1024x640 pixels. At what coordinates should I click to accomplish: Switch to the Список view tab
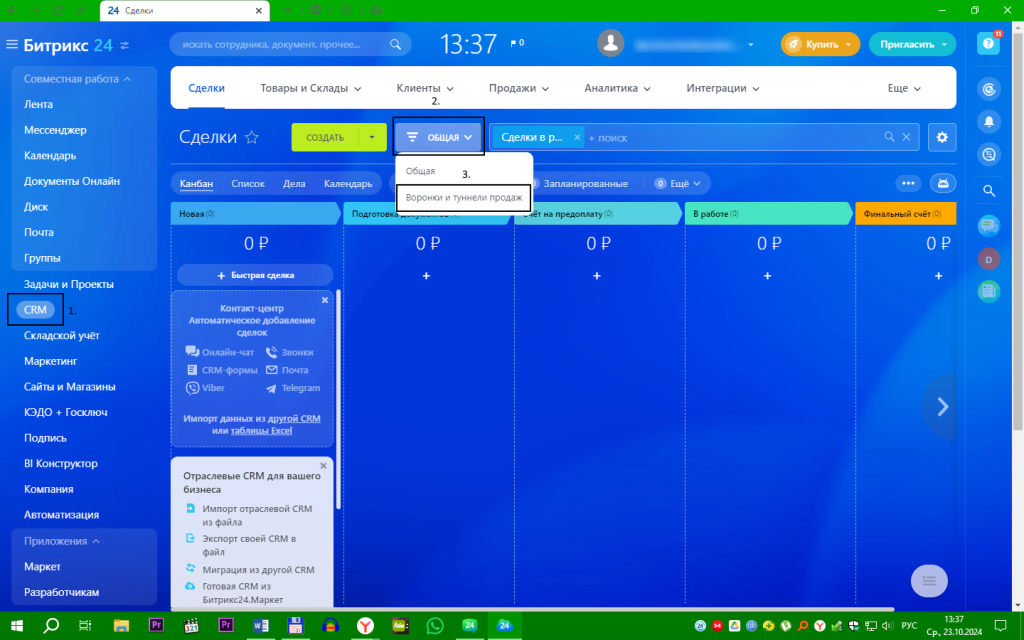pyautogui.click(x=248, y=184)
